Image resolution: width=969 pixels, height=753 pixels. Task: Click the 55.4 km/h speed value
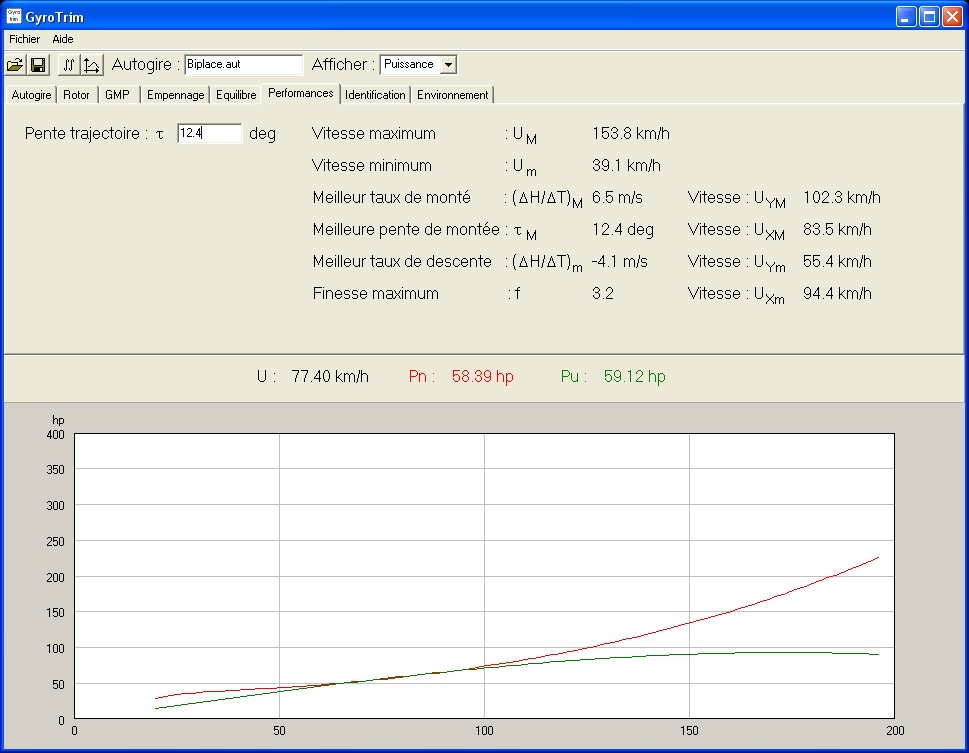tap(837, 262)
